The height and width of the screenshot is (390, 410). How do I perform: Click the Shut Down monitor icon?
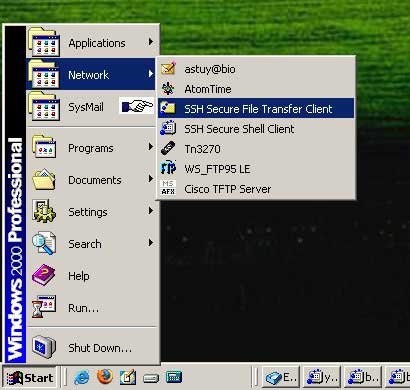[44, 347]
